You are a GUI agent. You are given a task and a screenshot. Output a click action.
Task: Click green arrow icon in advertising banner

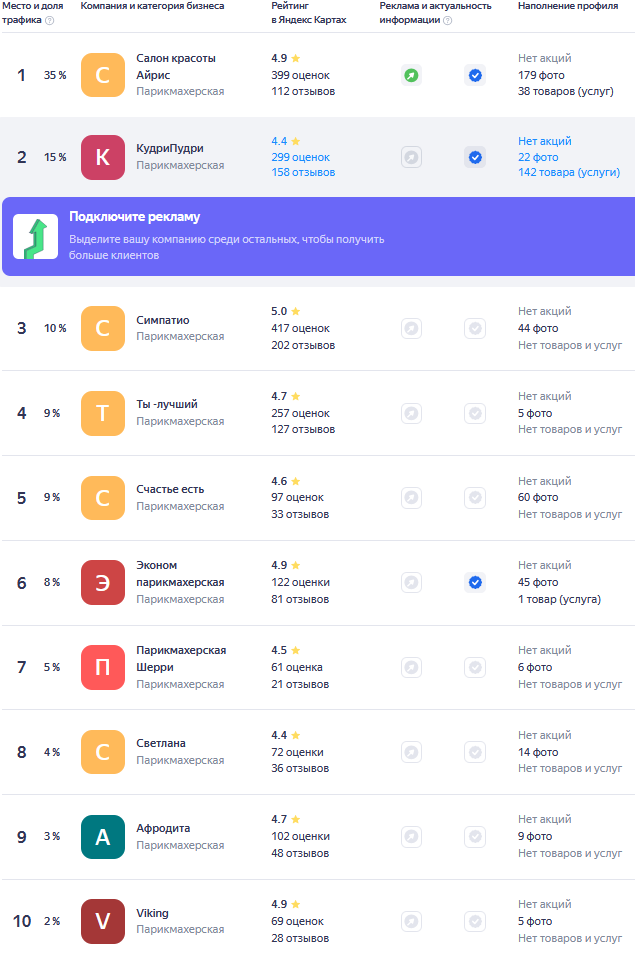(35, 236)
